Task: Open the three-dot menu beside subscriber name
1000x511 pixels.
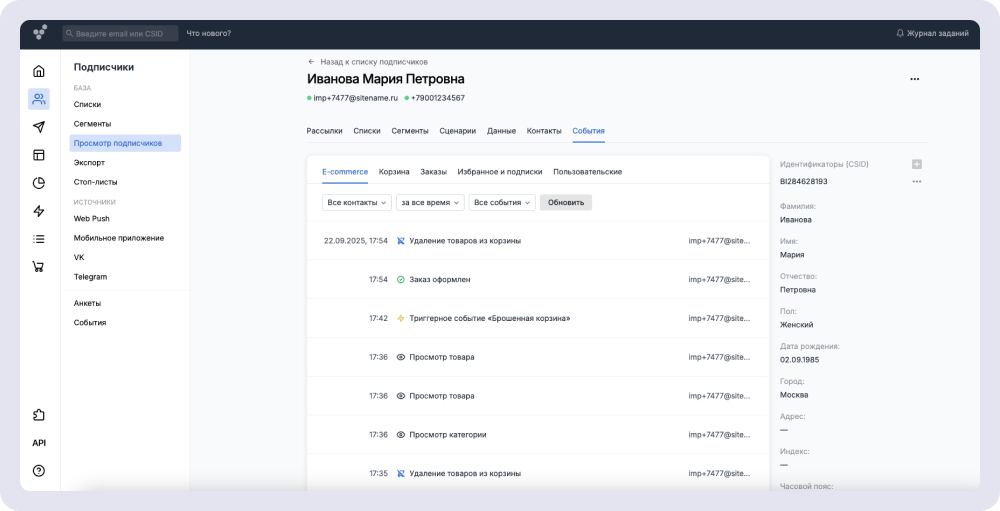Action: pyautogui.click(x=914, y=79)
